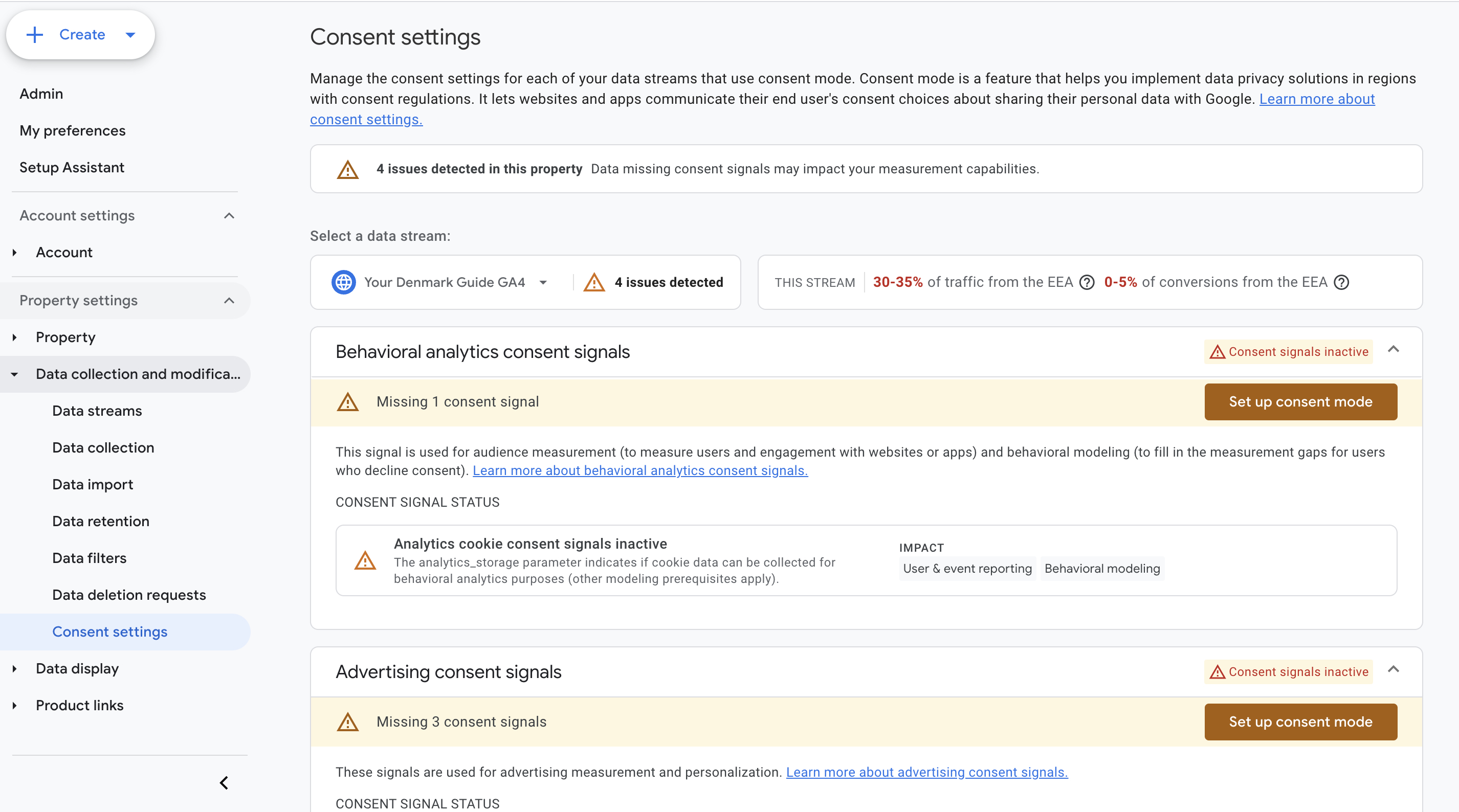Viewport: 1459px width, 812px height.
Task: Click the Behavioral modeling impact chip
Action: pyautogui.click(x=1101, y=569)
